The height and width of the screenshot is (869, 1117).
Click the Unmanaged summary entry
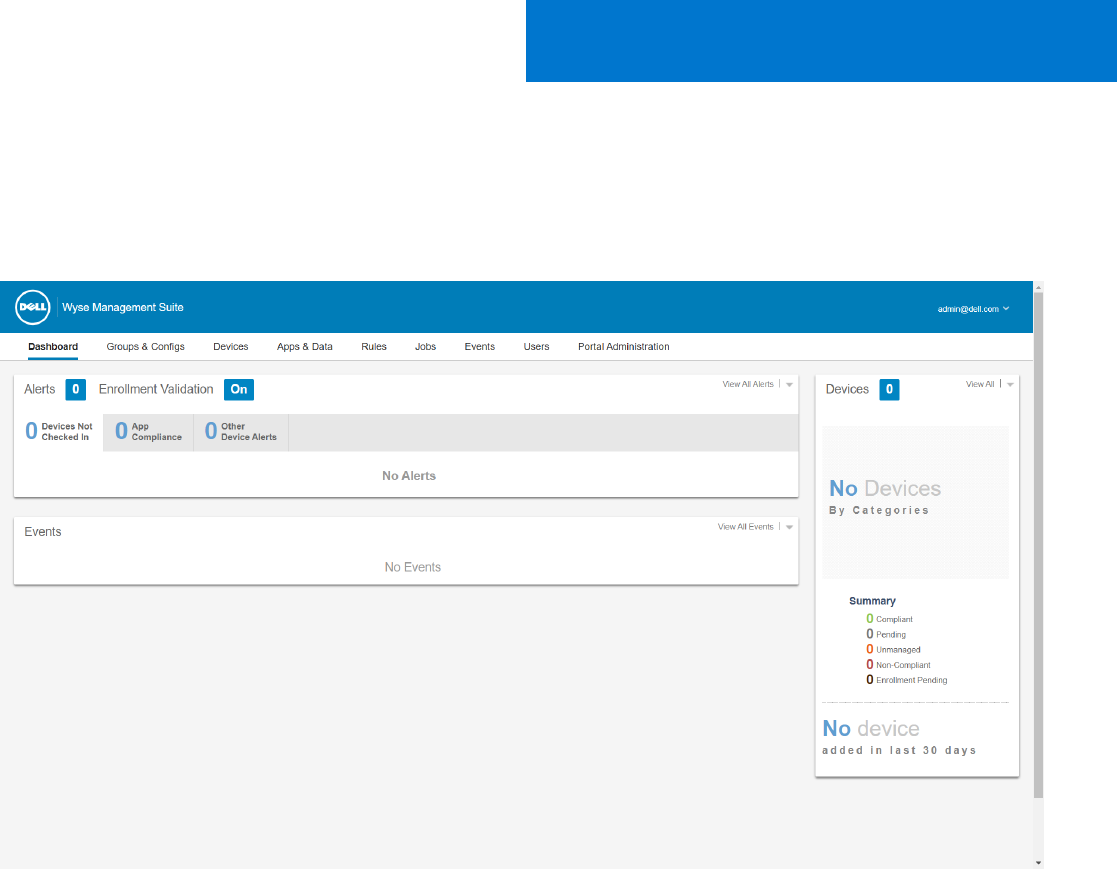[x=893, y=650]
